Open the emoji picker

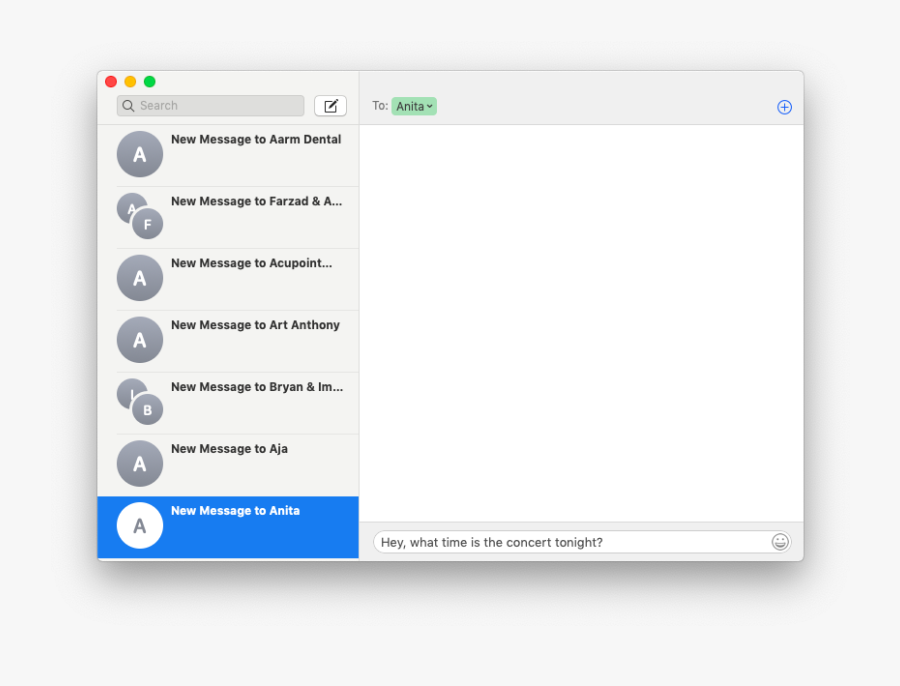tap(779, 541)
